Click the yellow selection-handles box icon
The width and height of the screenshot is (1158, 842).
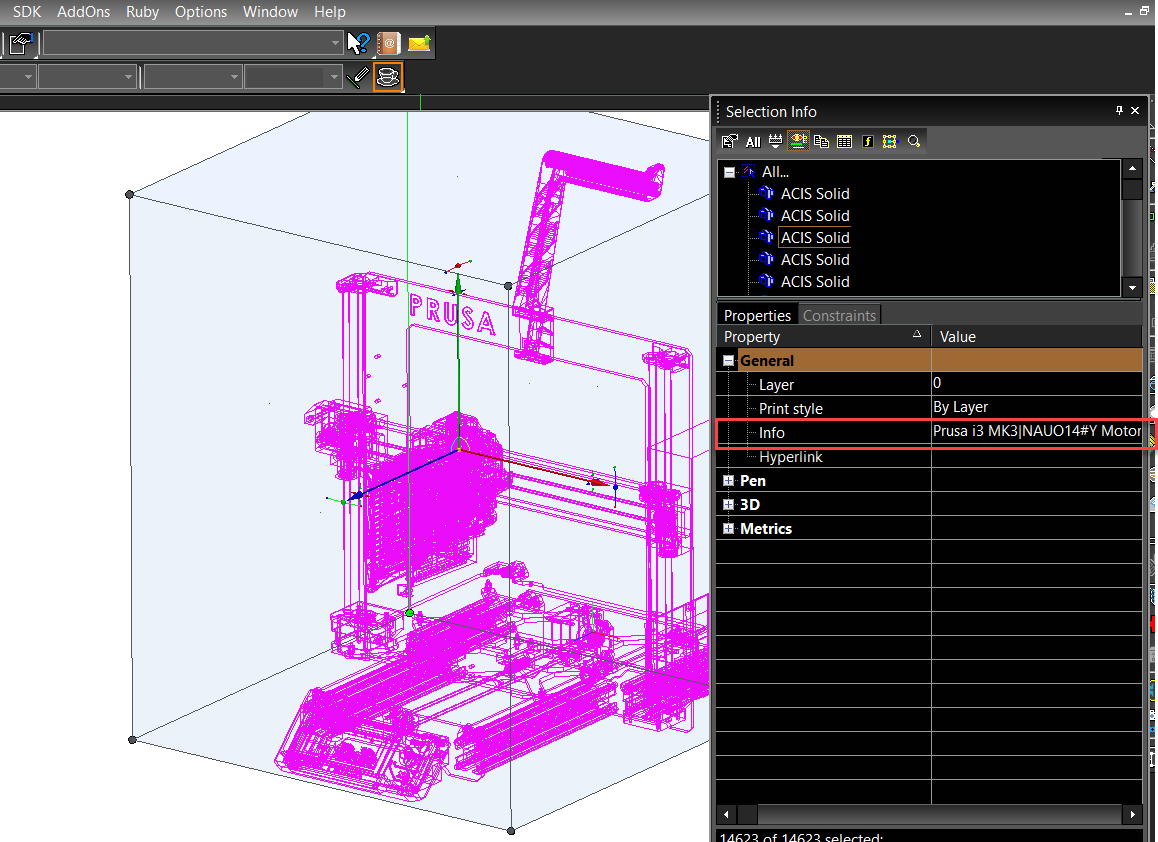pyautogui.click(x=890, y=141)
